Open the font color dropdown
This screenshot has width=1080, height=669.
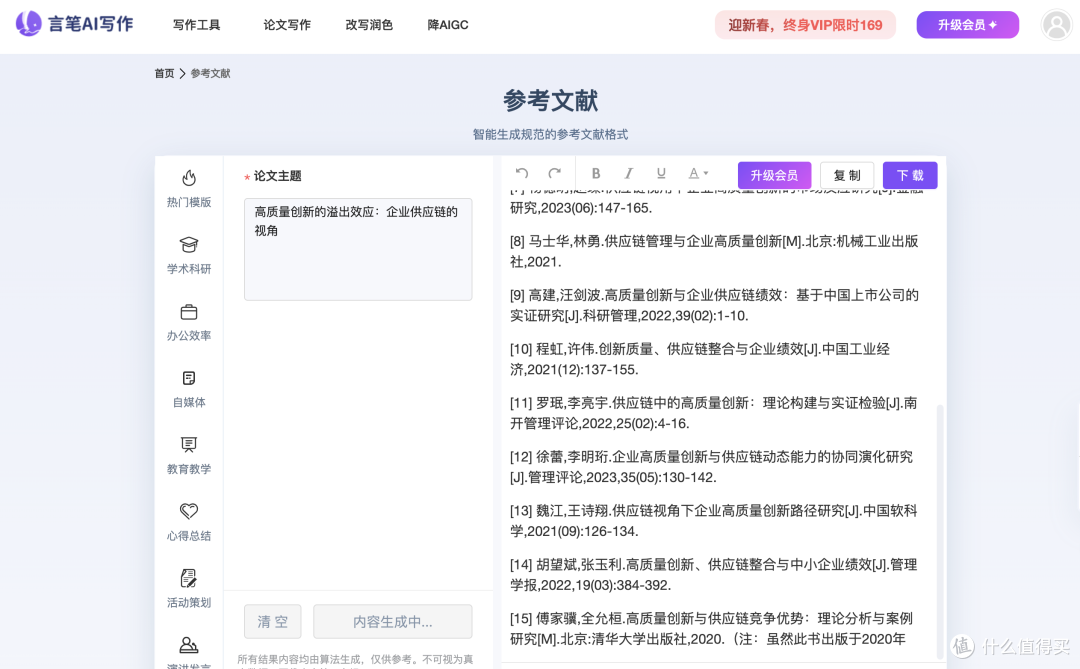pos(698,174)
